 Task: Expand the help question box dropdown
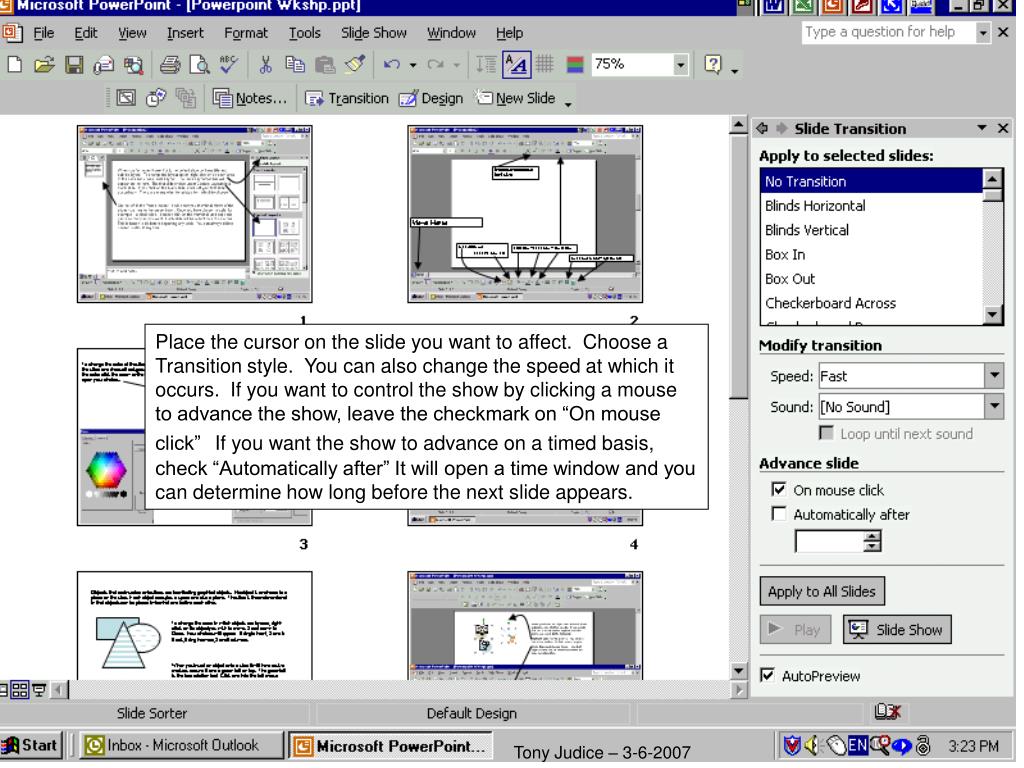[x=983, y=32]
